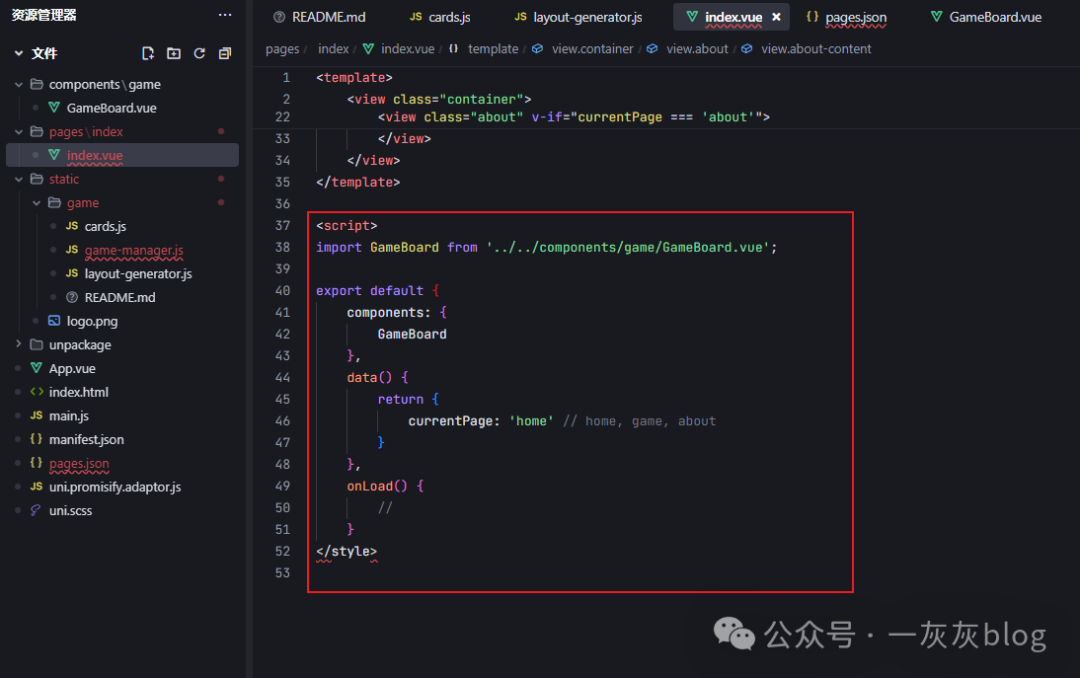
Task: Click view.container in the breadcrumb
Action: 592,49
